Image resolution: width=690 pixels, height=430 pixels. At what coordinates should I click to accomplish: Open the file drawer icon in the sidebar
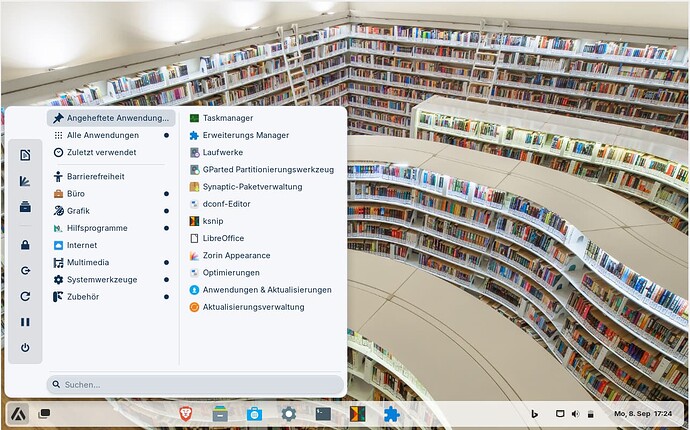pyautogui.click(x=25, y=207)
